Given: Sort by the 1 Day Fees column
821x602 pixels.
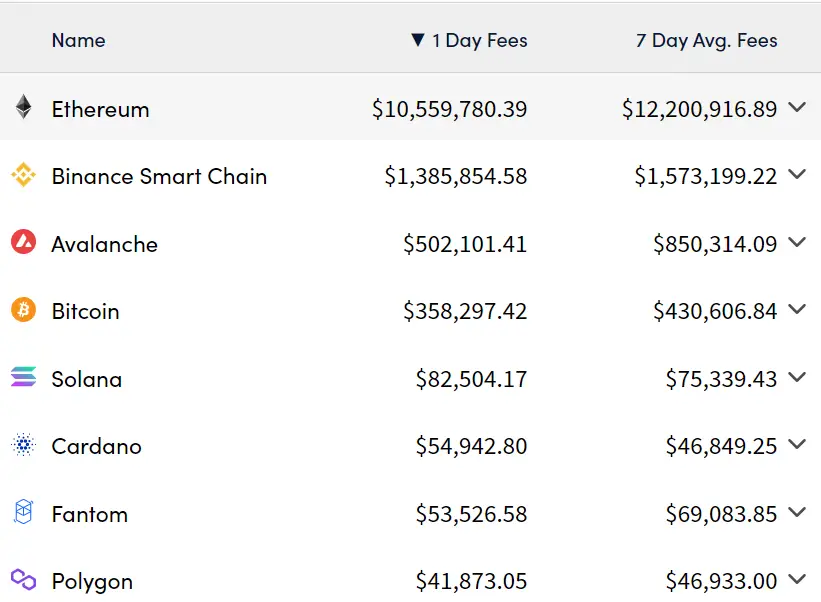Looking at the screenshot, I should [x=469, y=41].
